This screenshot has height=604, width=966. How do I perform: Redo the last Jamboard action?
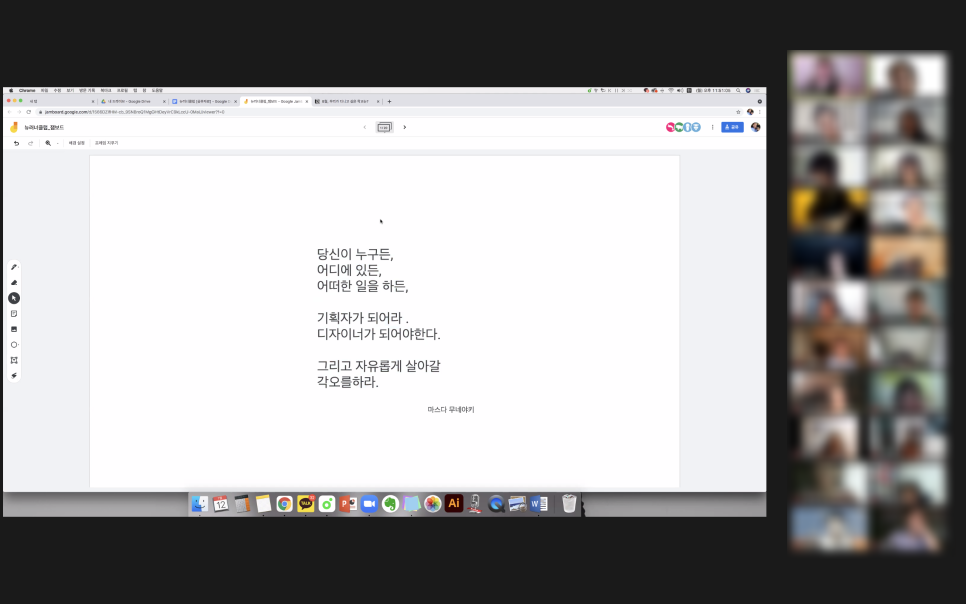coord(30,143)
